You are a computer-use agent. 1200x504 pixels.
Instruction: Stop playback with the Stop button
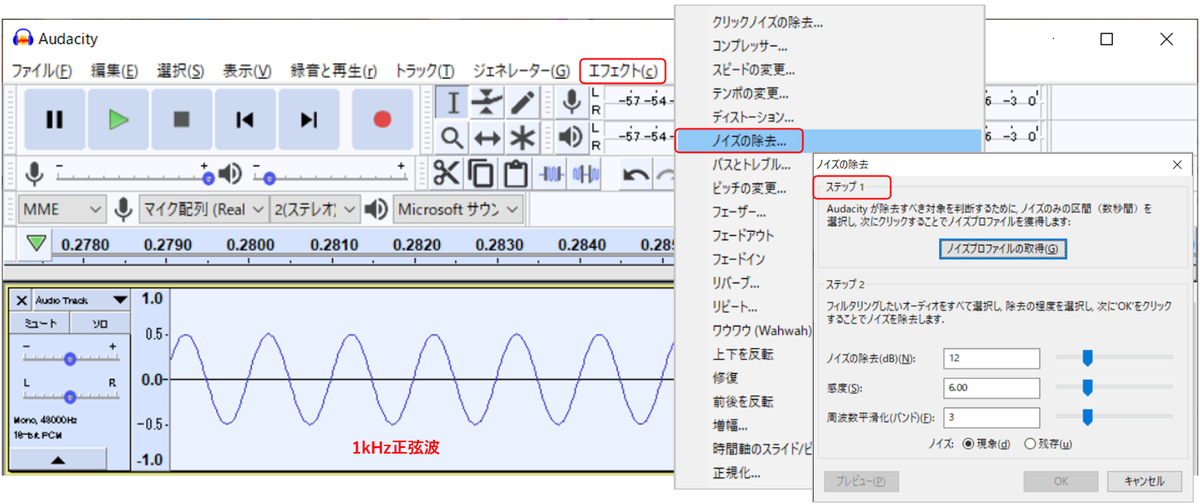[181, 119]
